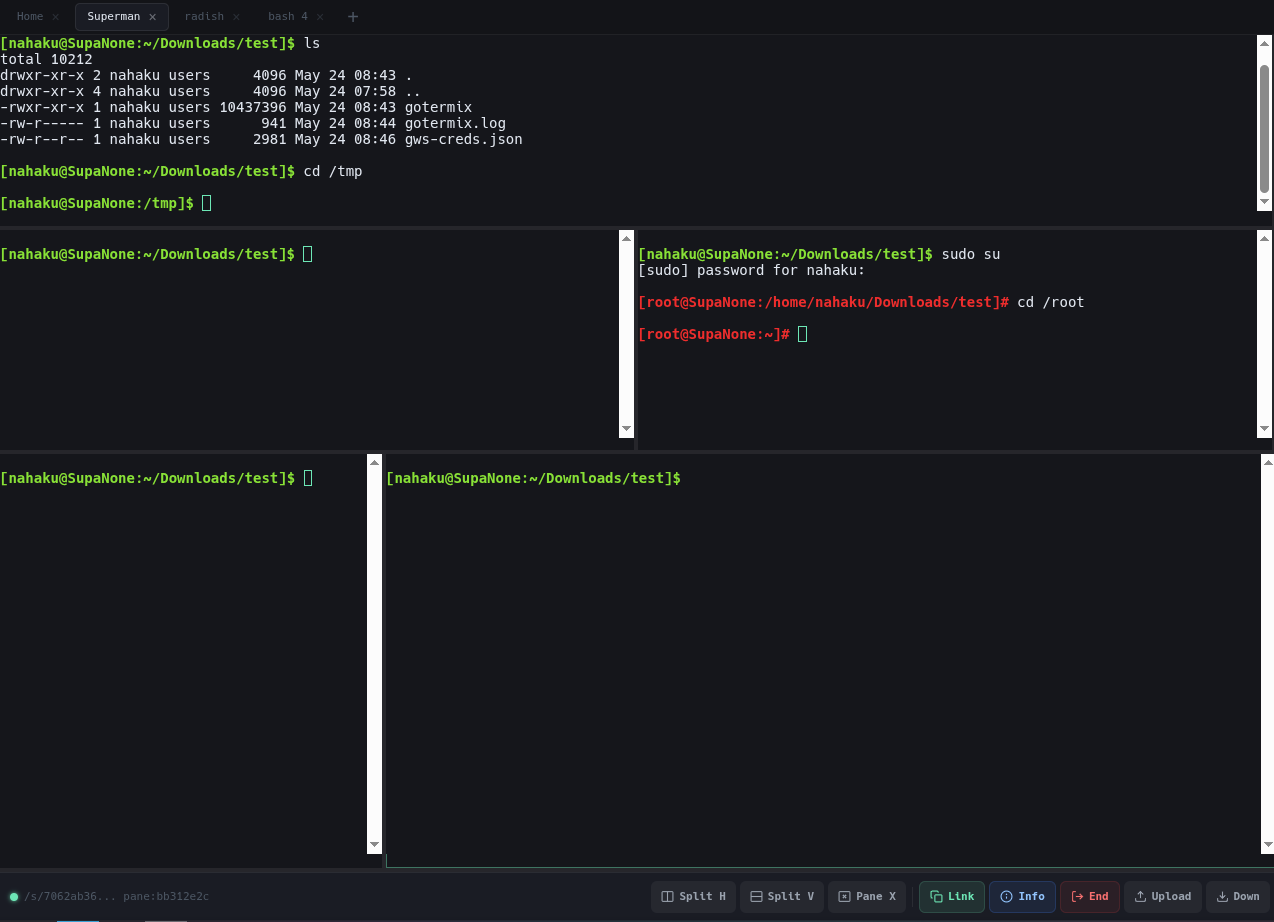Click scroll-down arrow of bottom-left pane
Screen dimensions: 1274x922
[x=374, y=845]
